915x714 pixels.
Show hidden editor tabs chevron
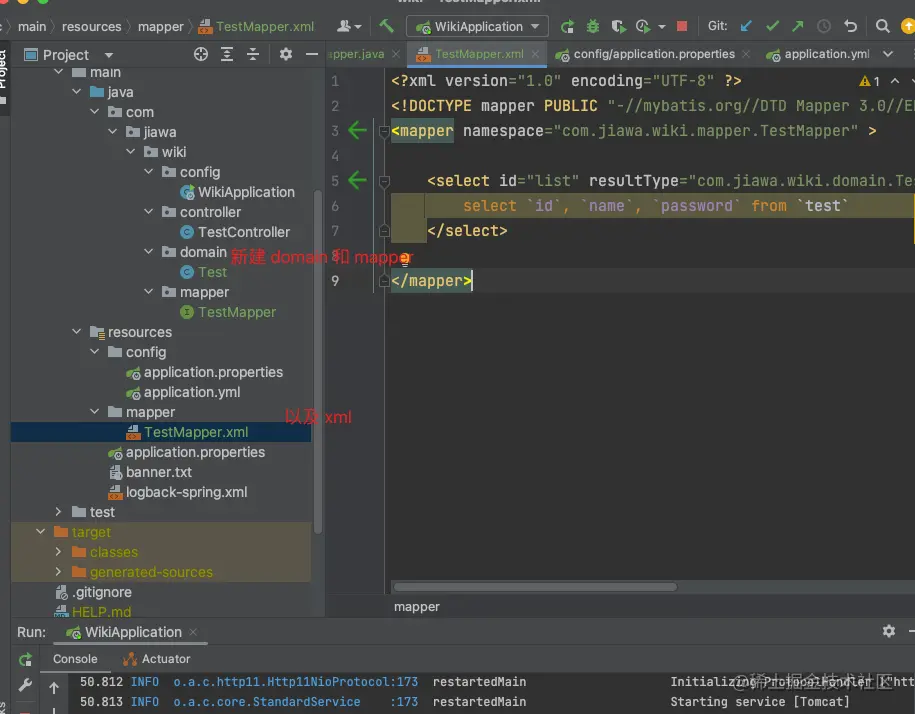pyautogui.click(x=888, y=54)
